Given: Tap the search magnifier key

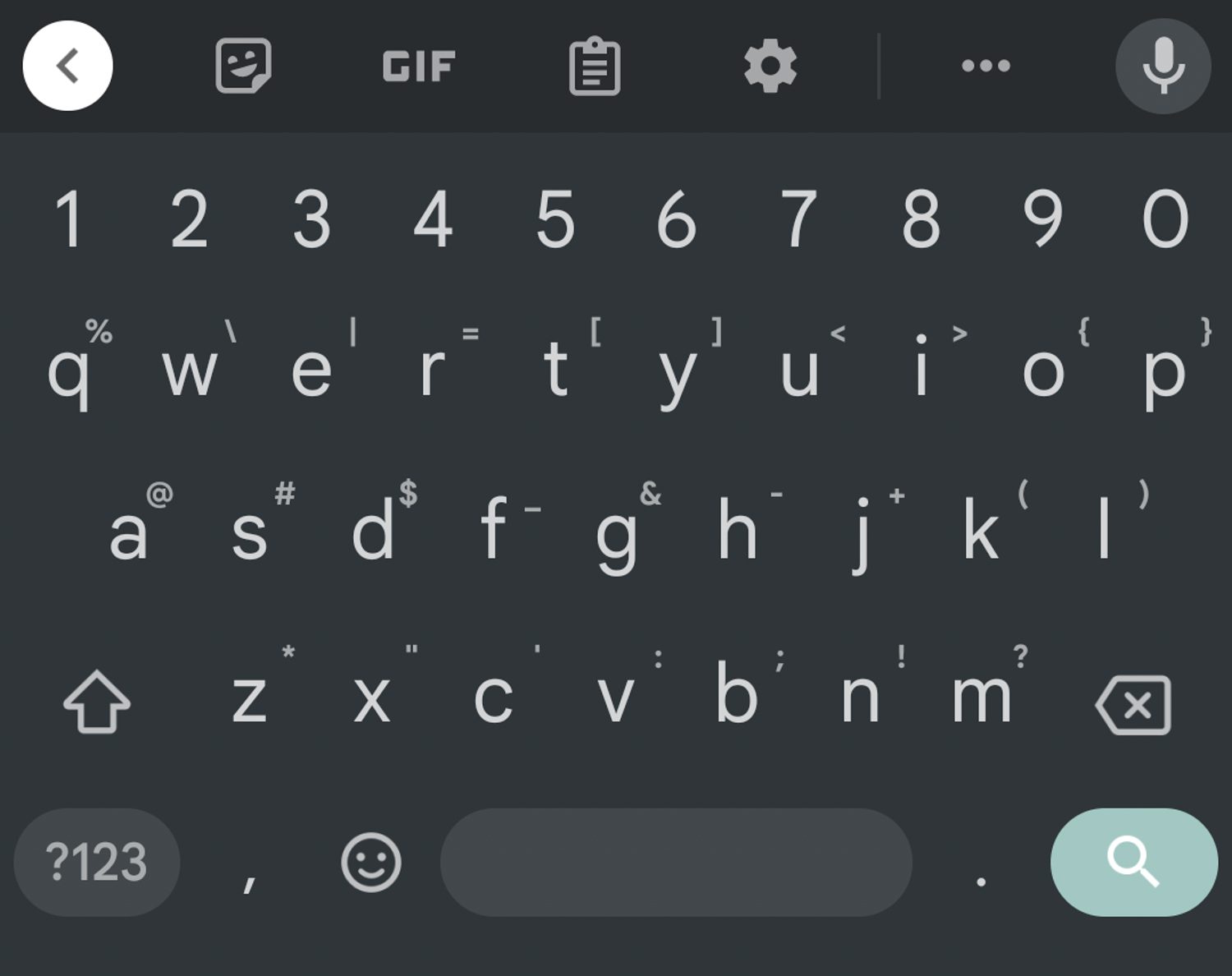Looking at the screenshot, I should click(x=1134, y=862).
